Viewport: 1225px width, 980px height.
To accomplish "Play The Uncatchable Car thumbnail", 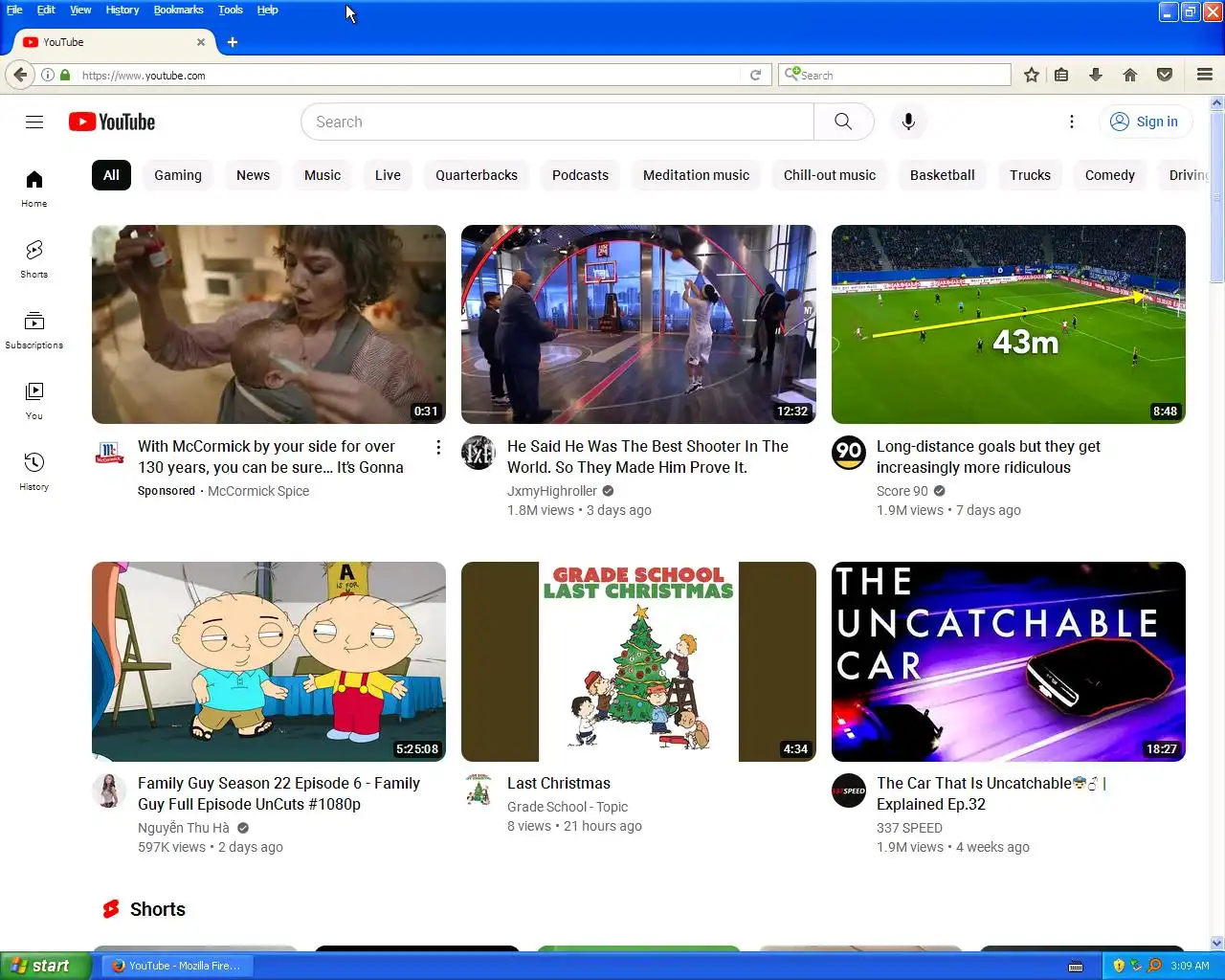I will (1009, 661).
